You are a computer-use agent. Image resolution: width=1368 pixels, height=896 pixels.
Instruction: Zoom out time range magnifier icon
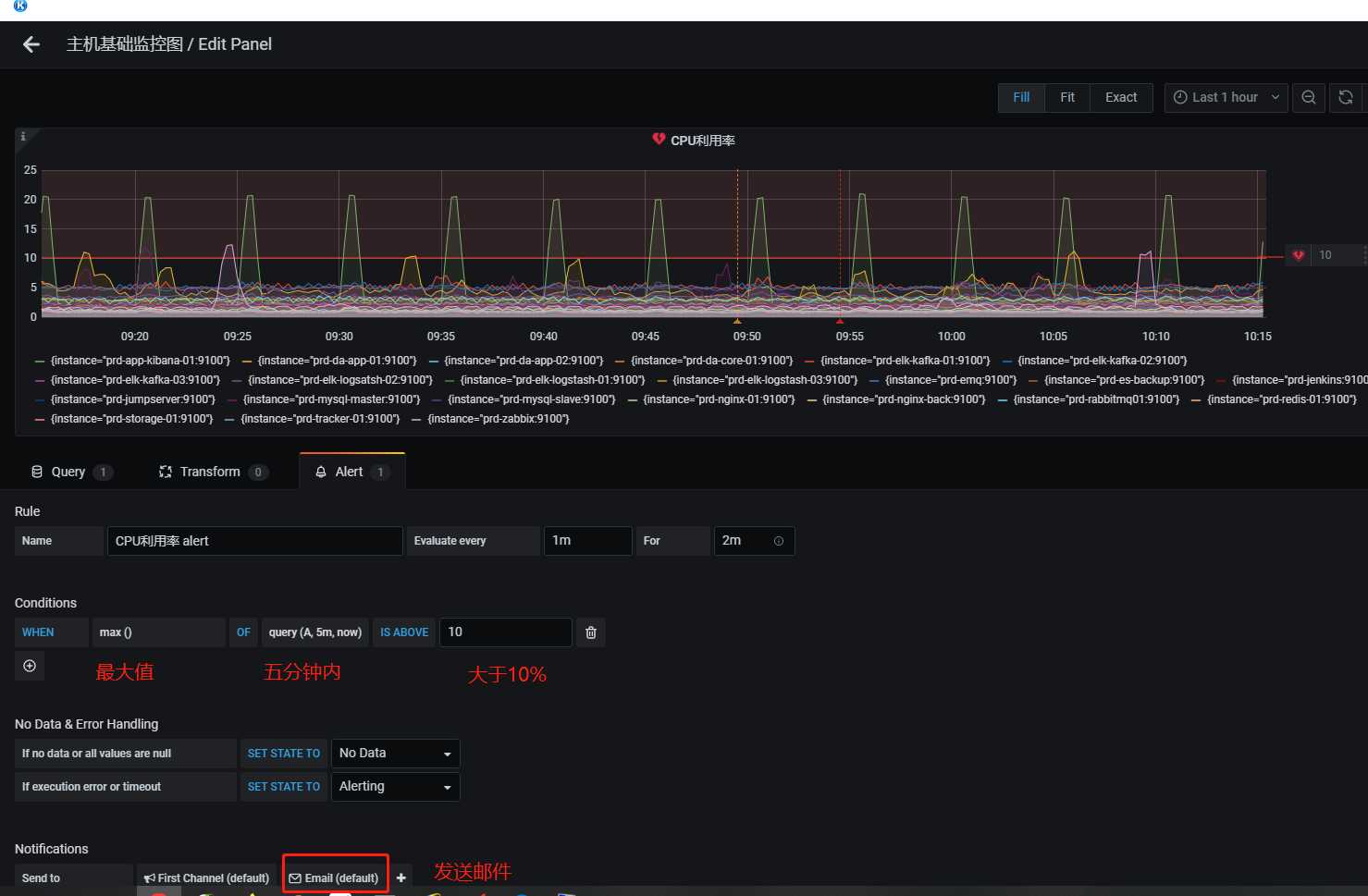(x=1309, y=97)
